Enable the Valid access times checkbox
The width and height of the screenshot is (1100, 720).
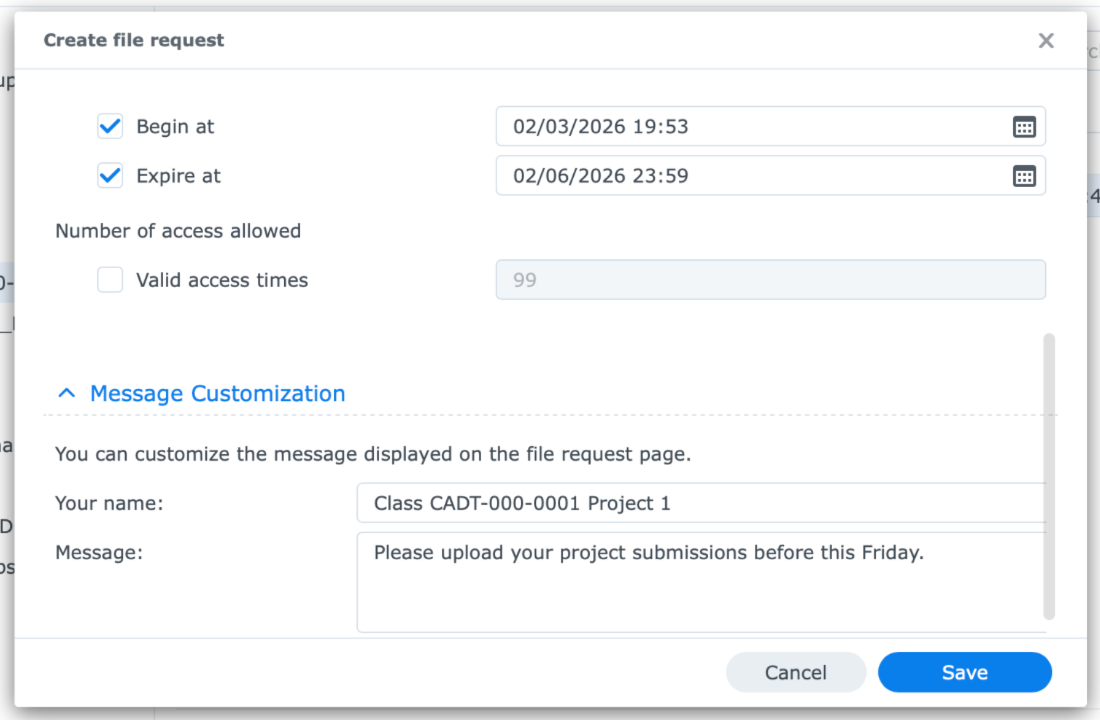tap(110, 280)
